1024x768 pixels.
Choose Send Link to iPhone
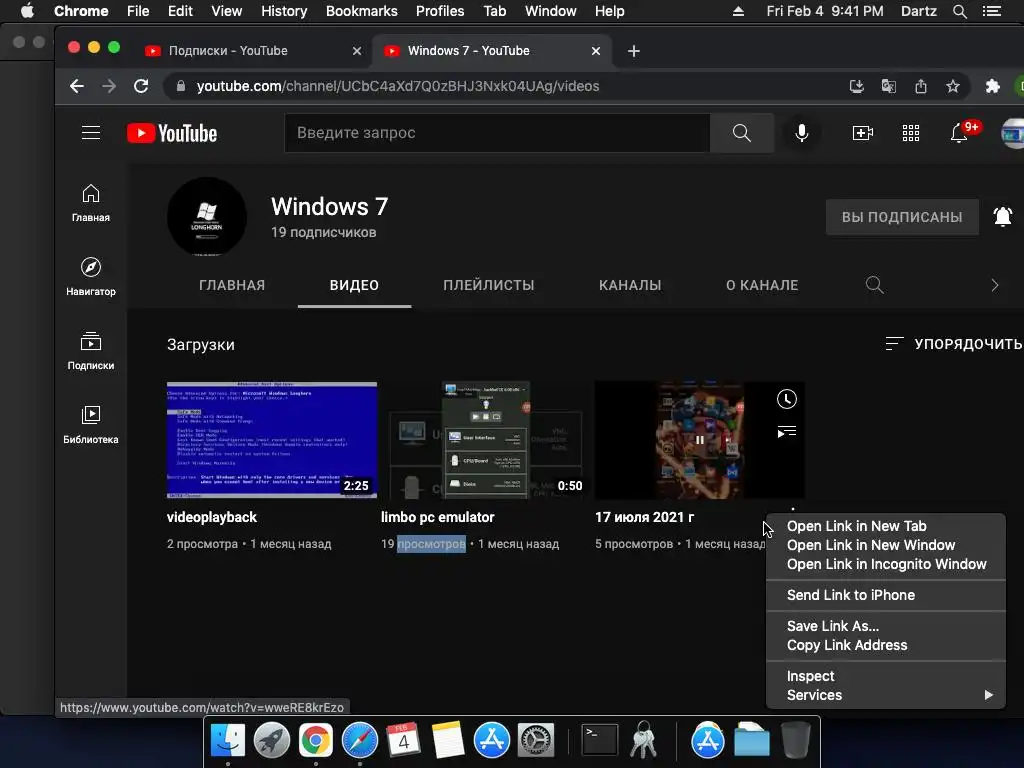click(886, 595)
